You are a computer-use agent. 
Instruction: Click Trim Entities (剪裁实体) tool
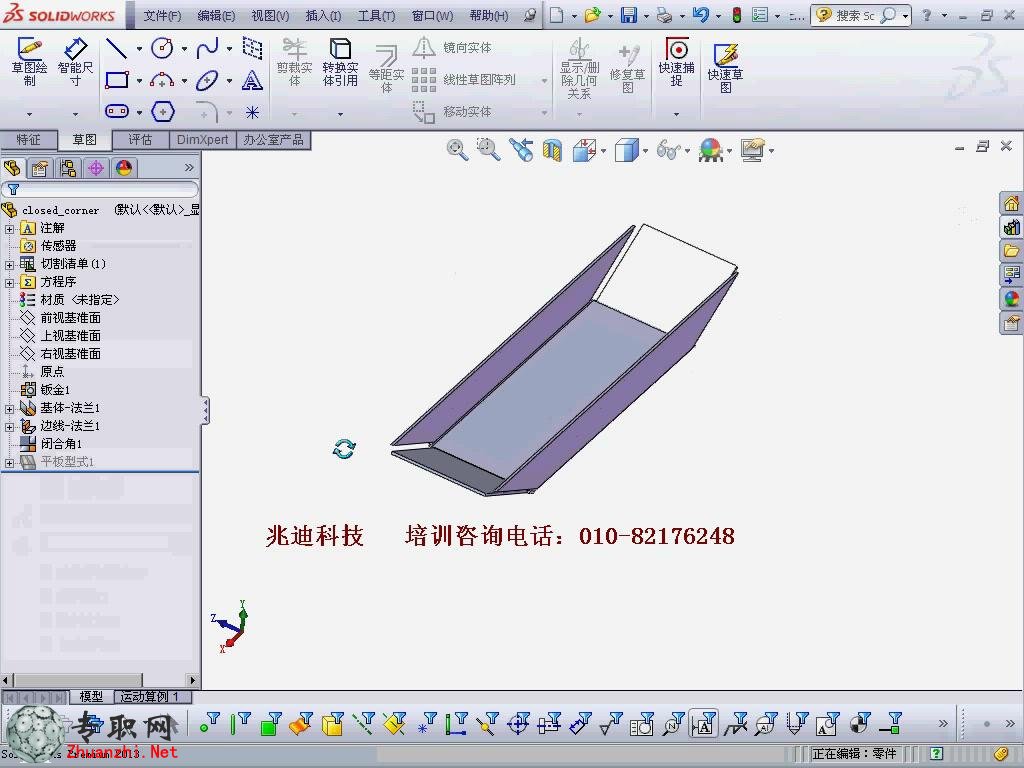pos(295,62)
